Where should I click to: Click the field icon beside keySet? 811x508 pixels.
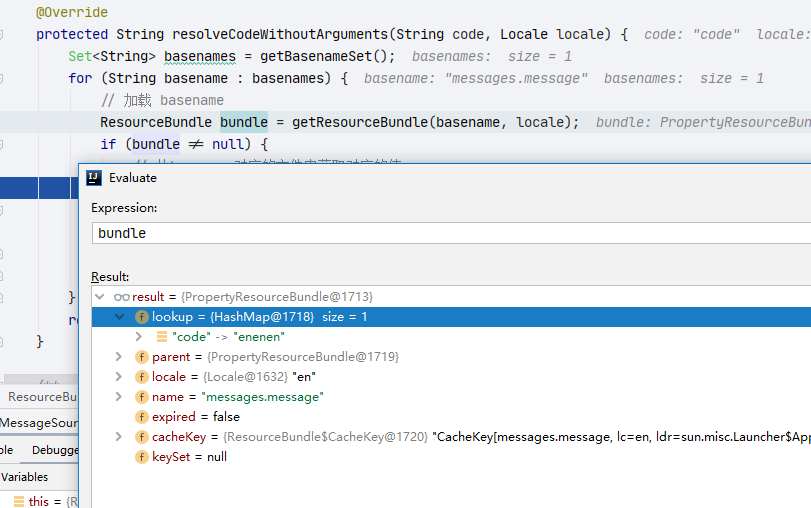[141, 457]
